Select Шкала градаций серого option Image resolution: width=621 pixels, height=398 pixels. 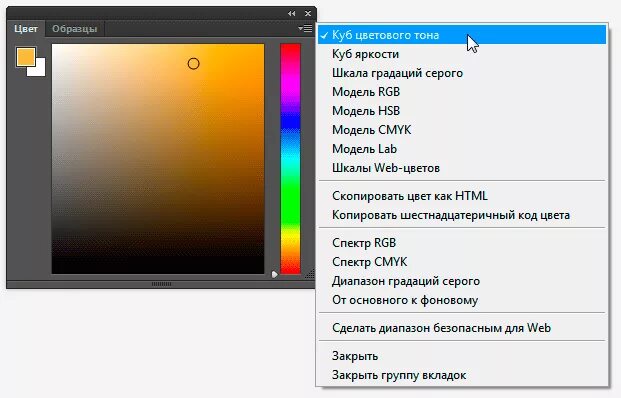pos(462,73)
